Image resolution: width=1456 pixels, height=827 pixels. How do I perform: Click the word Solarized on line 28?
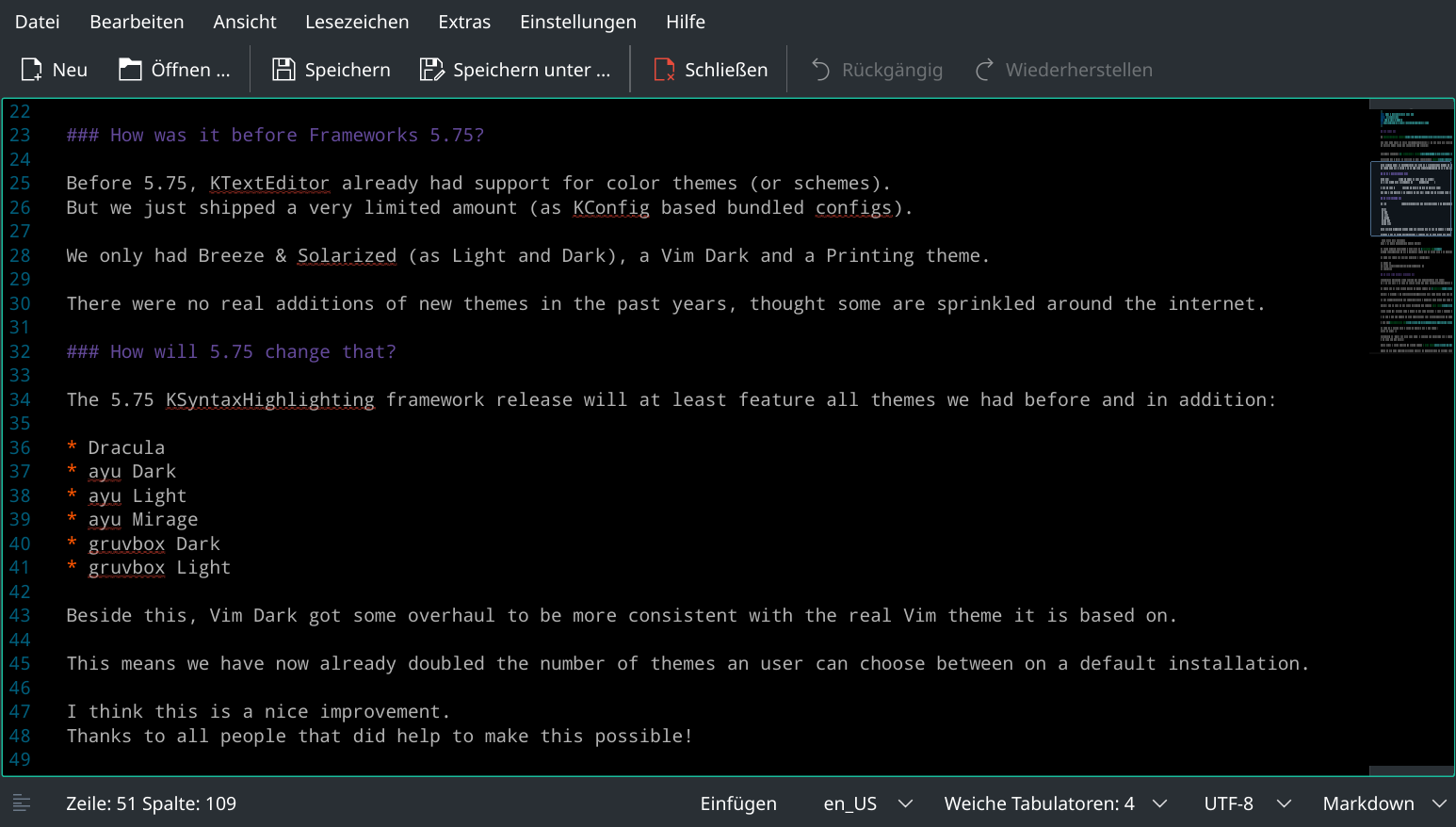347,255
